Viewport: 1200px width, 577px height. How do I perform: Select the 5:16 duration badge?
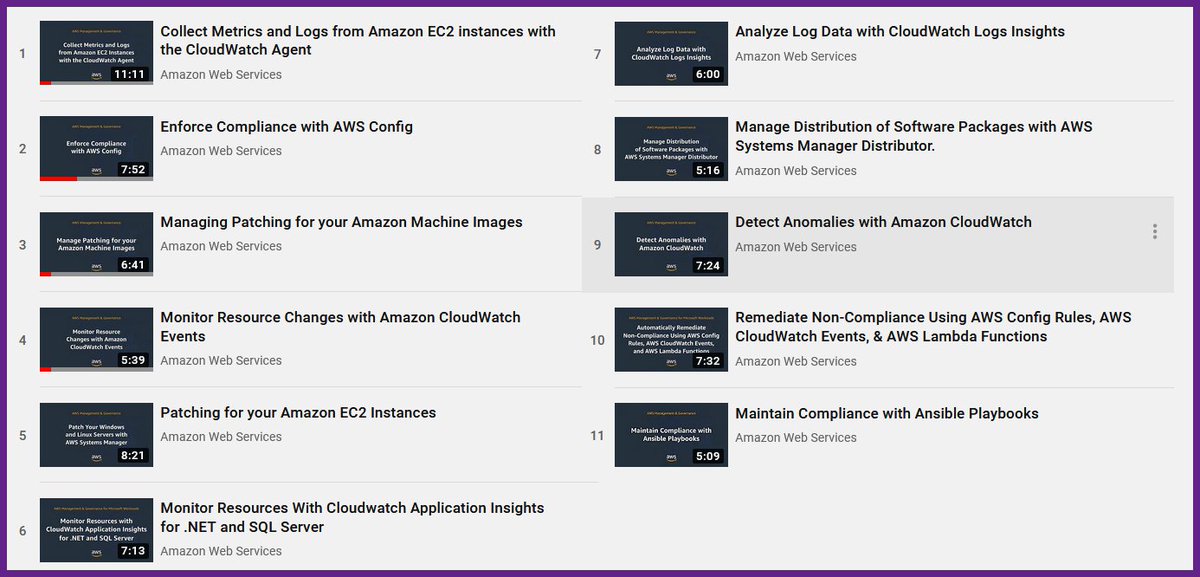(x=708, y=170)
